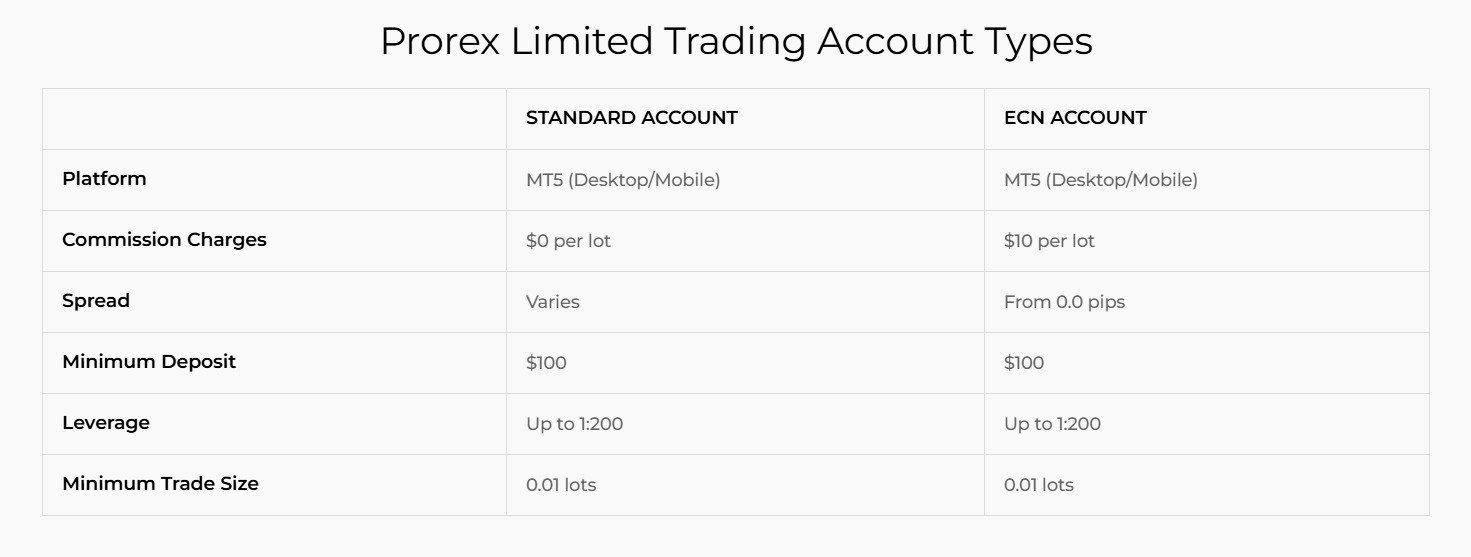Select the STANDARD ACCOUNT column header
This screenshot has height=557, width=1471.
coord(631,118)
